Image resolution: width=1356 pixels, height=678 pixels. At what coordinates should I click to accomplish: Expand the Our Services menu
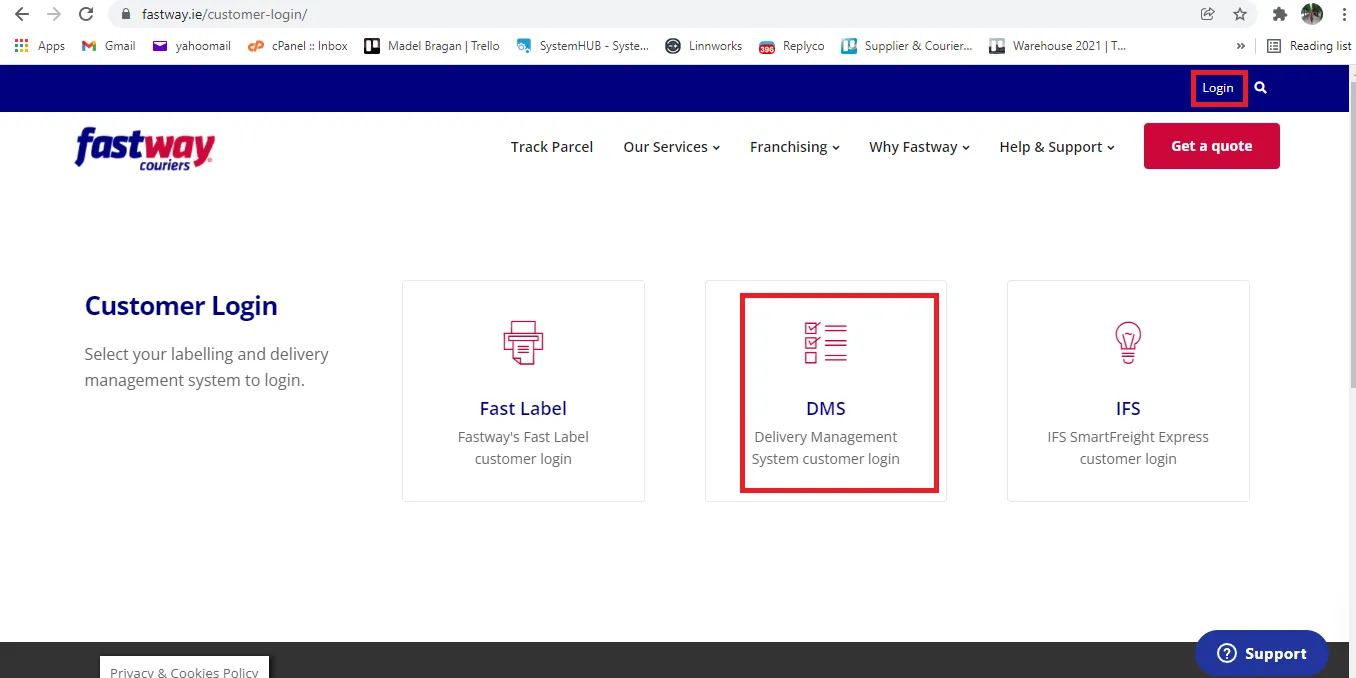tap(672, 147)
